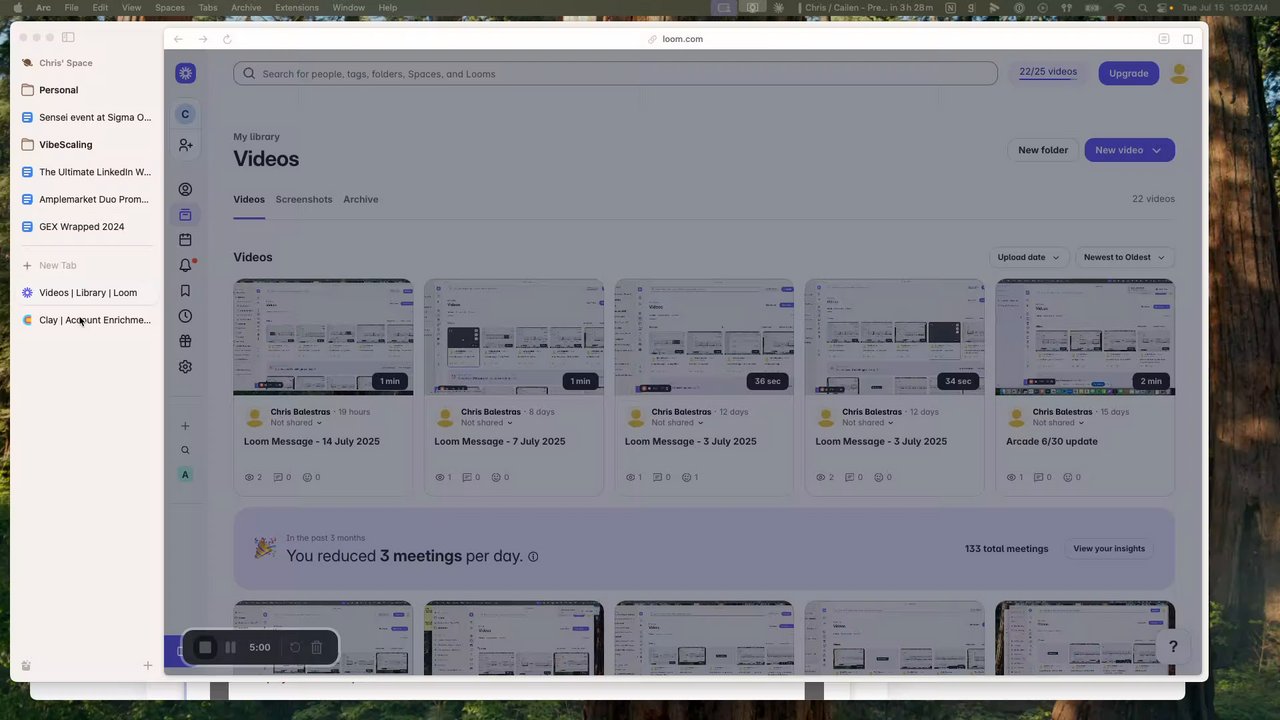Open the profile person icon in sidebar

(x=185, y=189)
